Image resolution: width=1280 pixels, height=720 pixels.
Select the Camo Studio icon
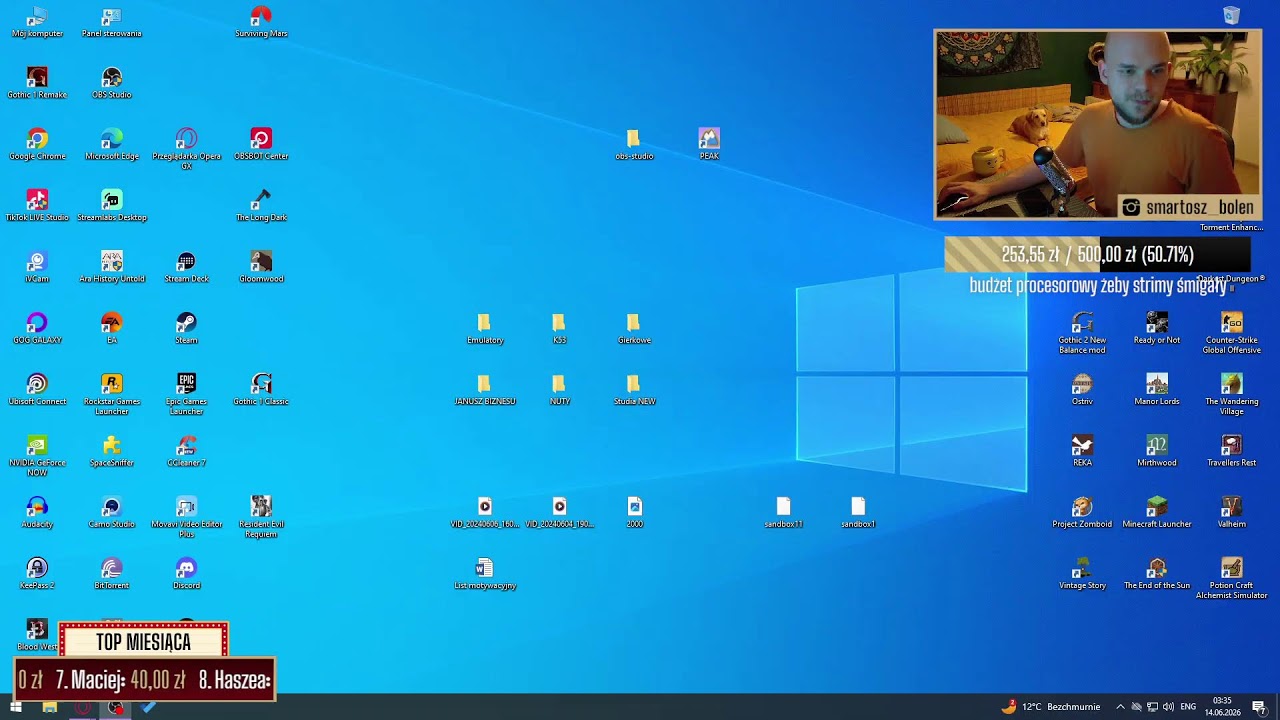pyautogui.click(x=112, y=512)
